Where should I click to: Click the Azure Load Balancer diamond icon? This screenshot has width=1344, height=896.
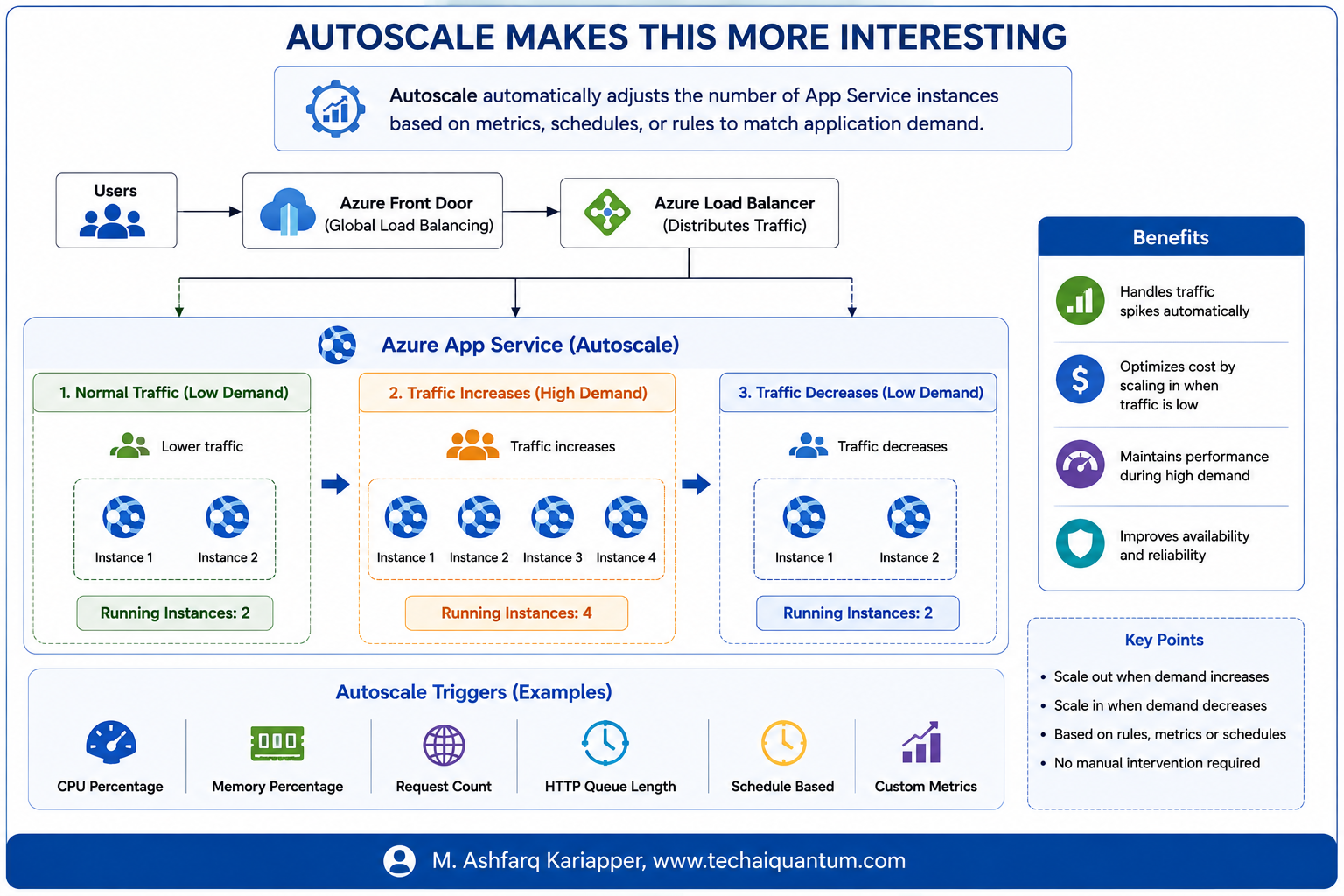click(607, 213)
